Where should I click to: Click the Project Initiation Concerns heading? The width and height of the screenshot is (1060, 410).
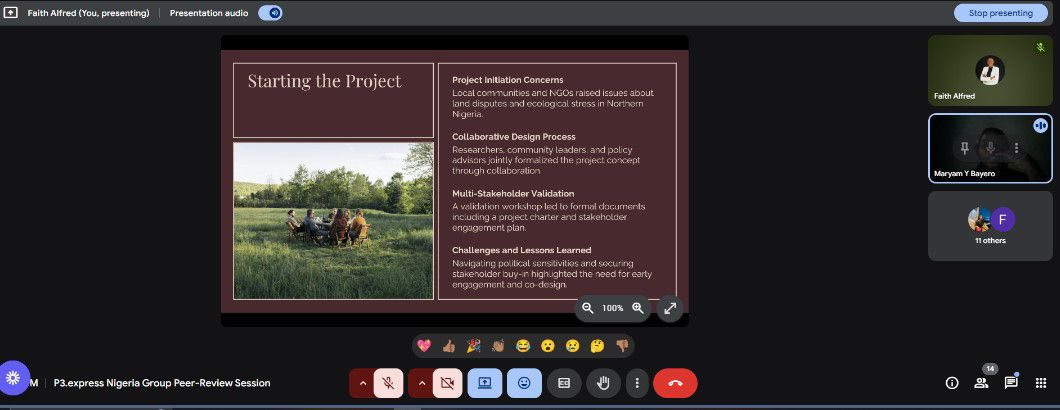point(508,80)
